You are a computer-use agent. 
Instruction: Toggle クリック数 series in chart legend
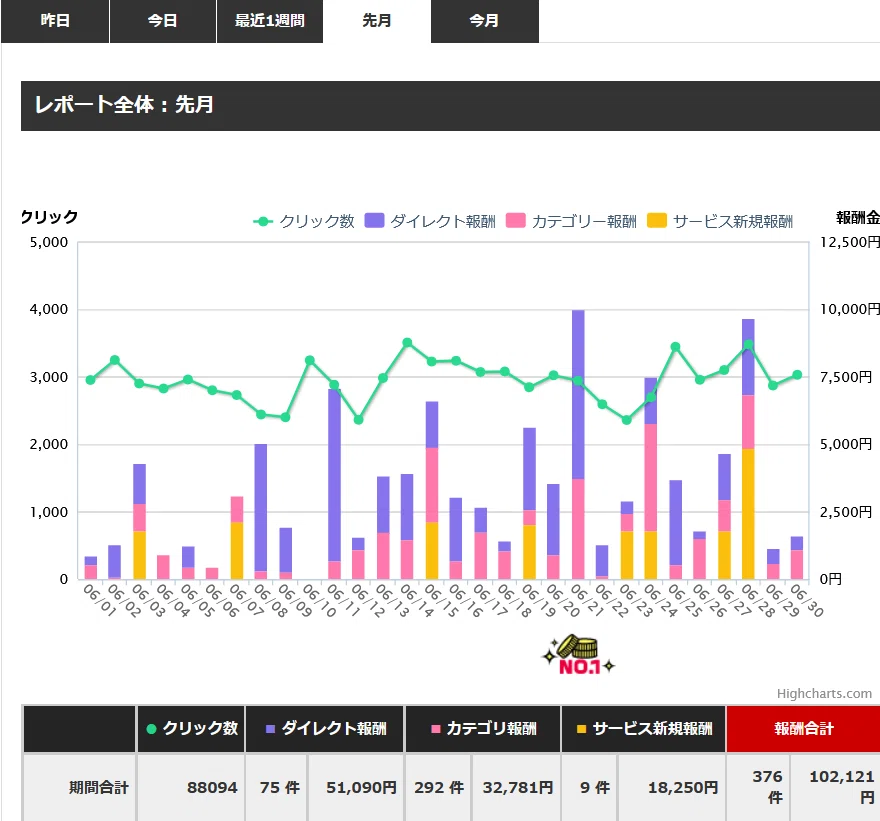click(304, 221)
